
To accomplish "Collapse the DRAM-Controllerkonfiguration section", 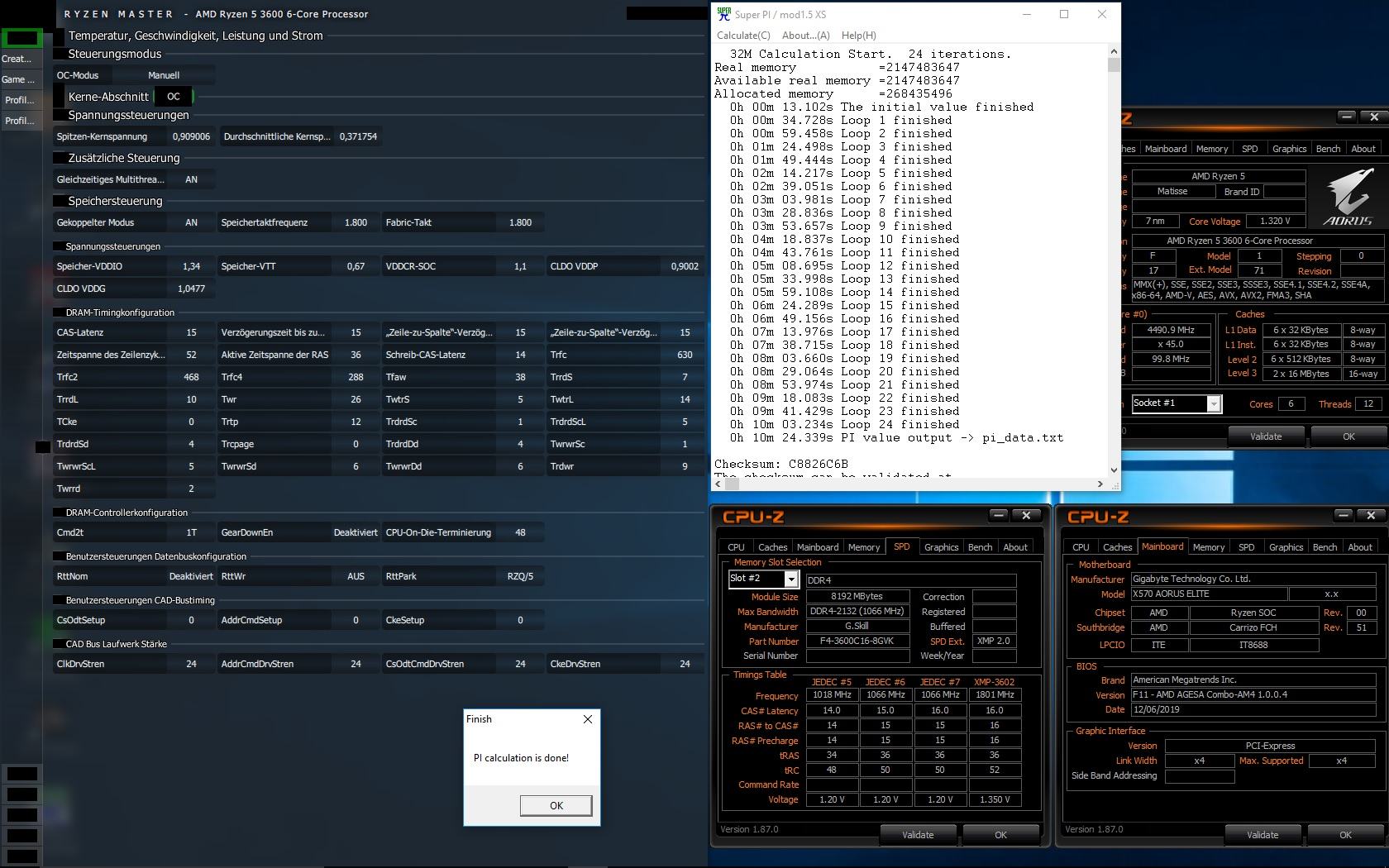I will tap(59, 513).
